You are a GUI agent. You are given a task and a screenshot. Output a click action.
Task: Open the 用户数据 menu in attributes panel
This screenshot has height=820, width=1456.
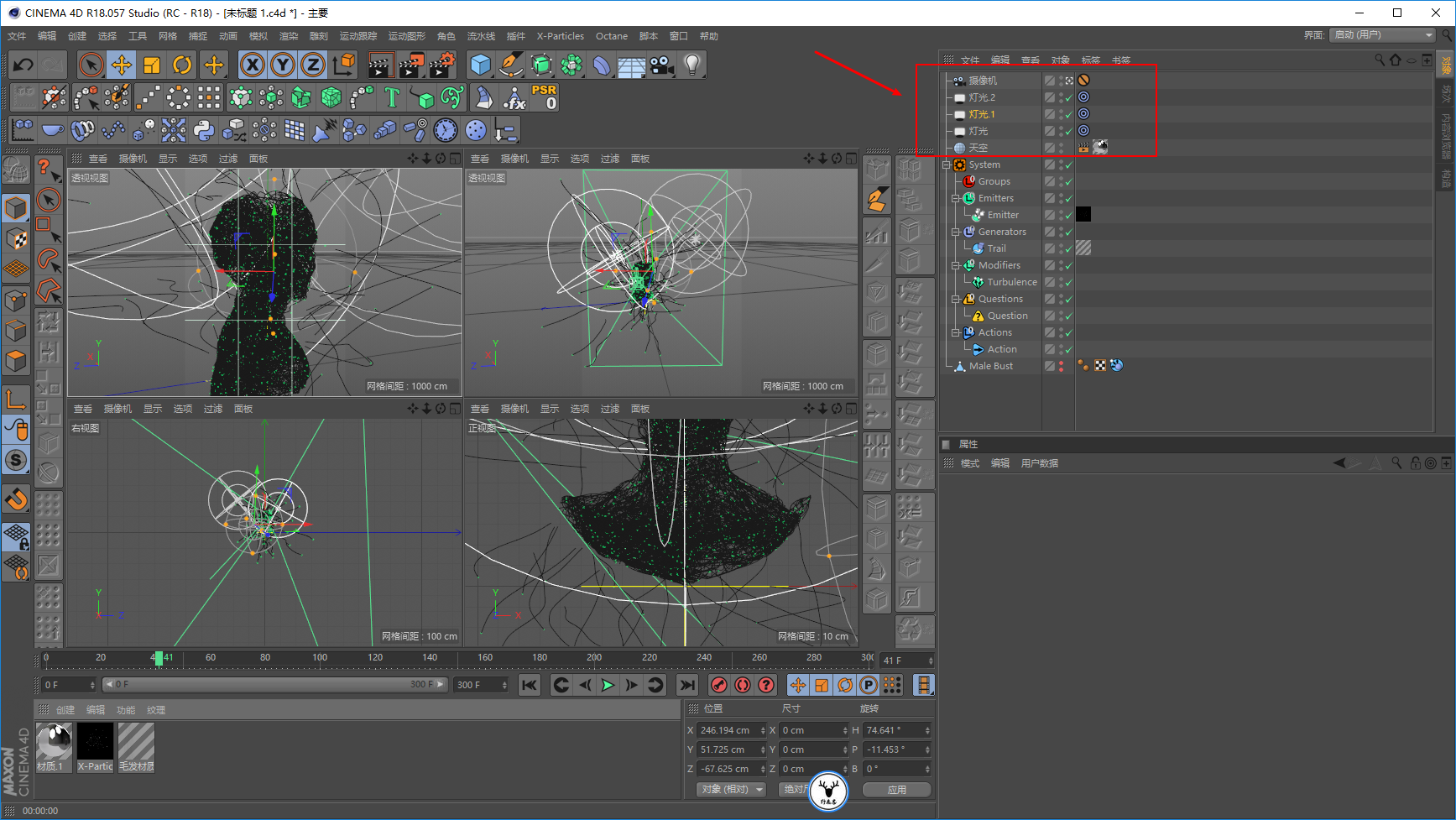[x=1039, y=463]
